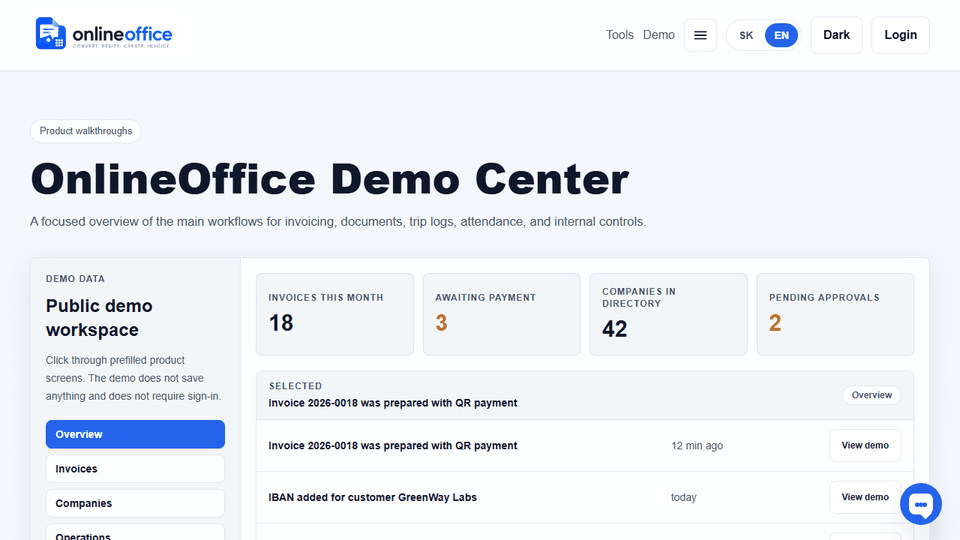This screenshot has width=960, height=540.
Task: Switch language to SK
Action: pos(746,36)
